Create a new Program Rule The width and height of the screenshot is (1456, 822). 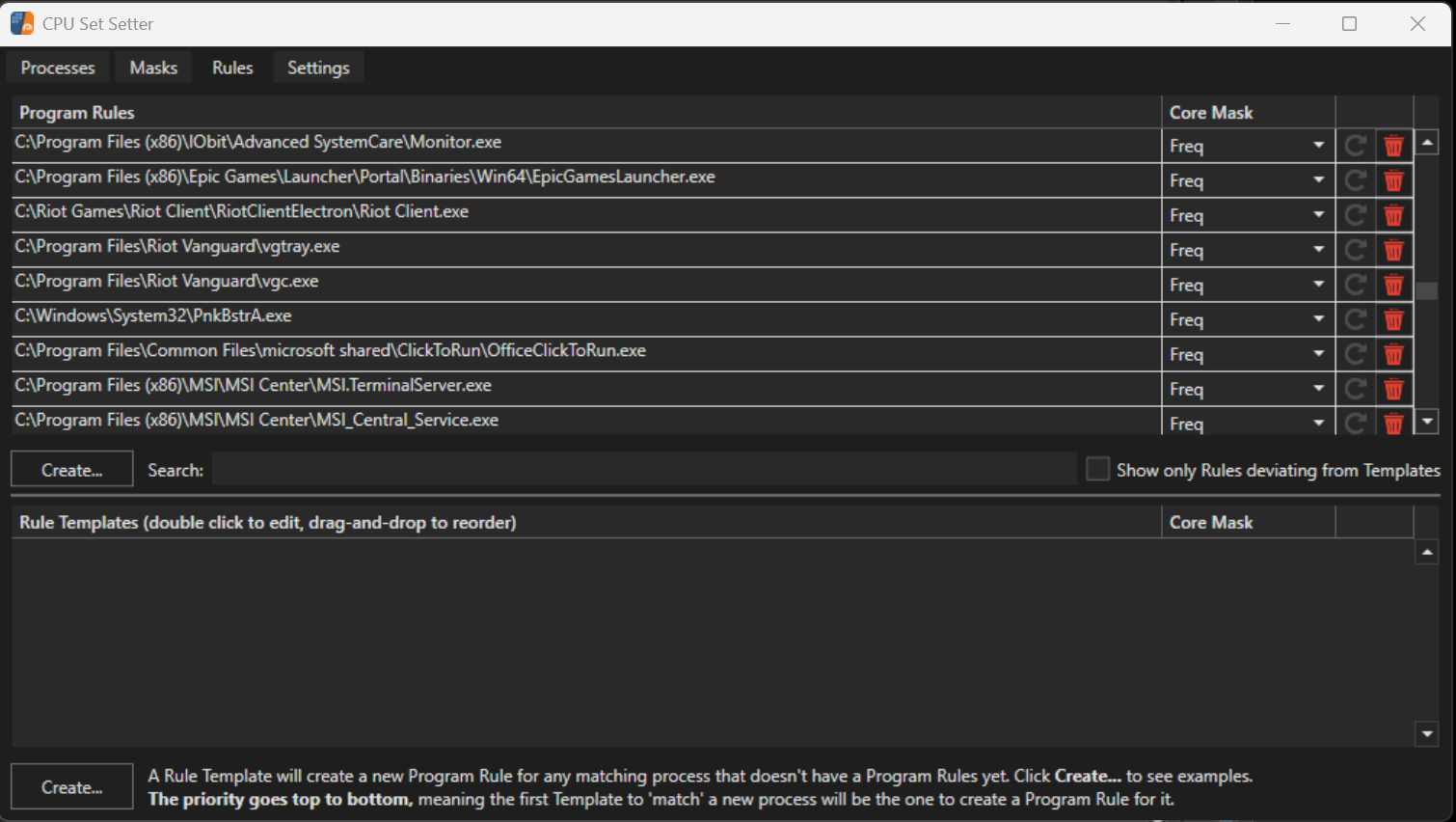point(72,470)
